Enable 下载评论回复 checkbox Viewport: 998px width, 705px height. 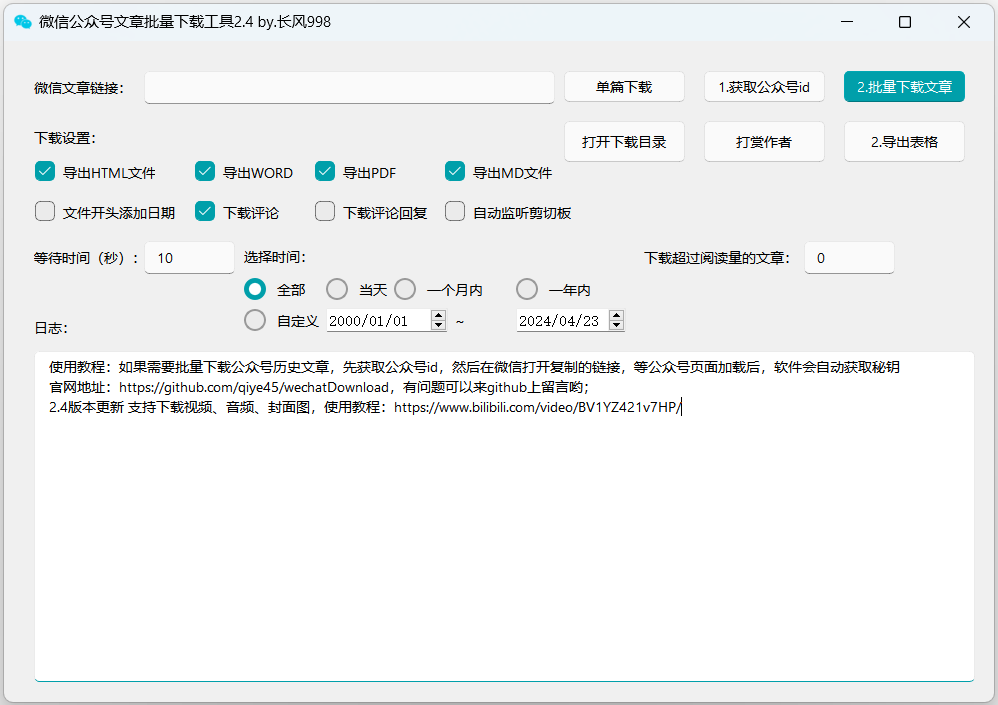click(x=325, y=211)
